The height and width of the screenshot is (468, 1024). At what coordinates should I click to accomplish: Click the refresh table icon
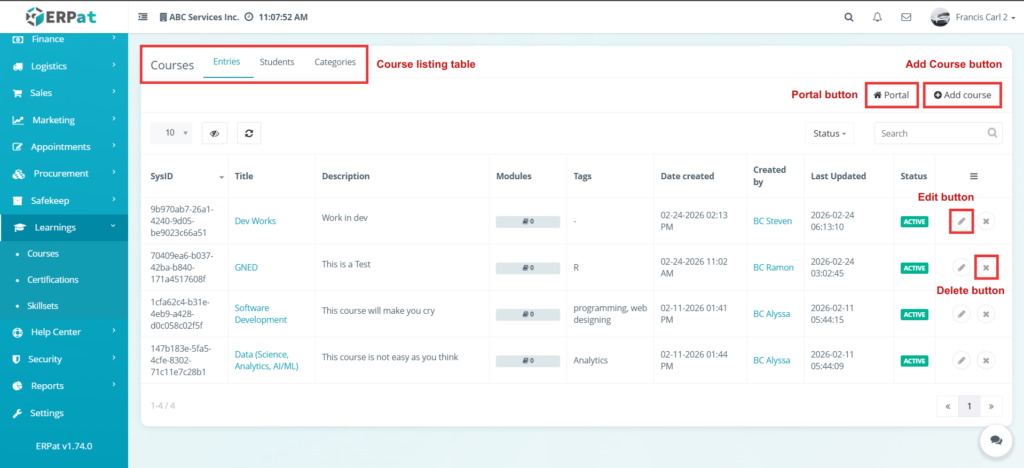[248, 132]
